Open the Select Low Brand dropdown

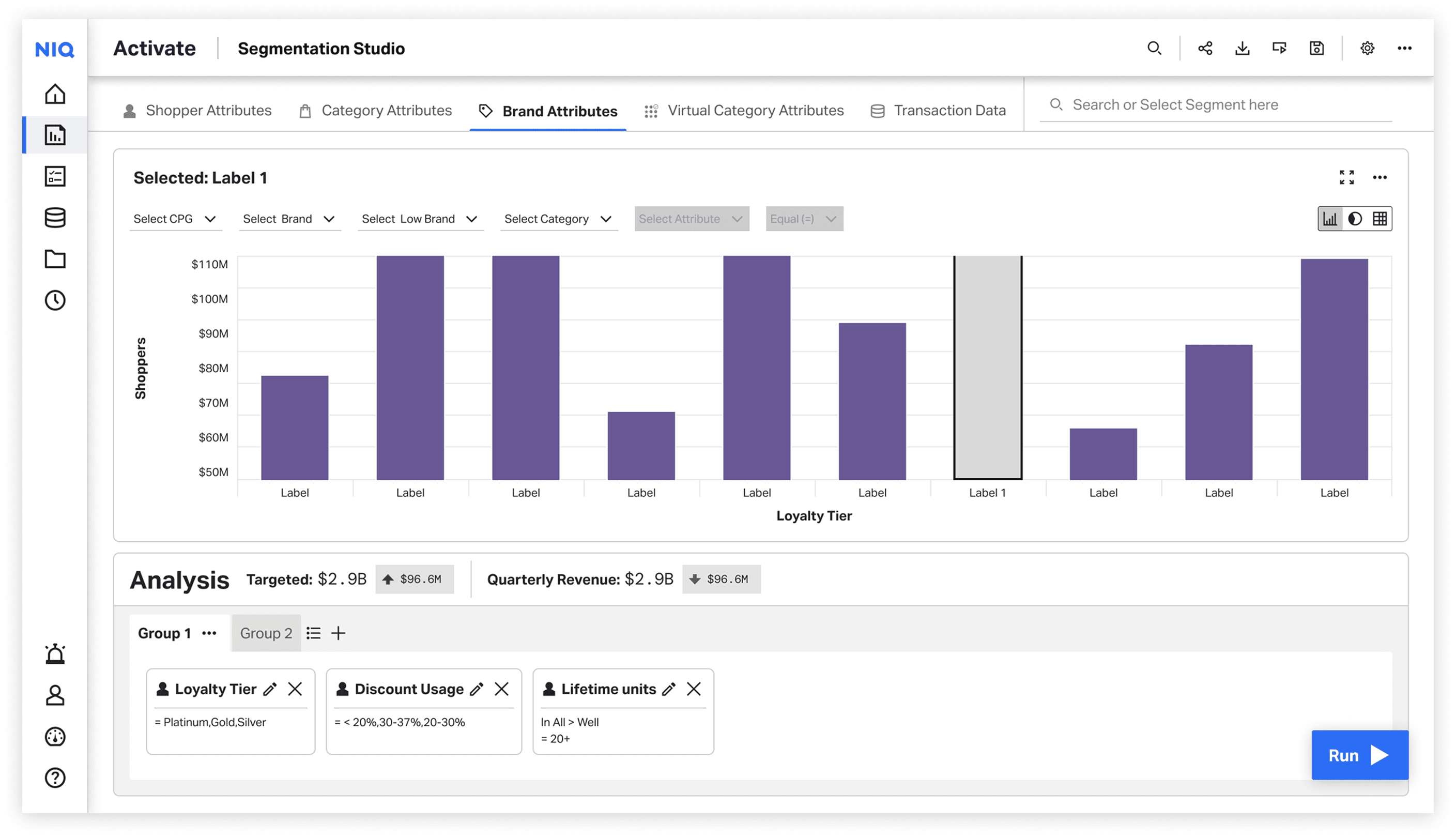coord(419,219)
